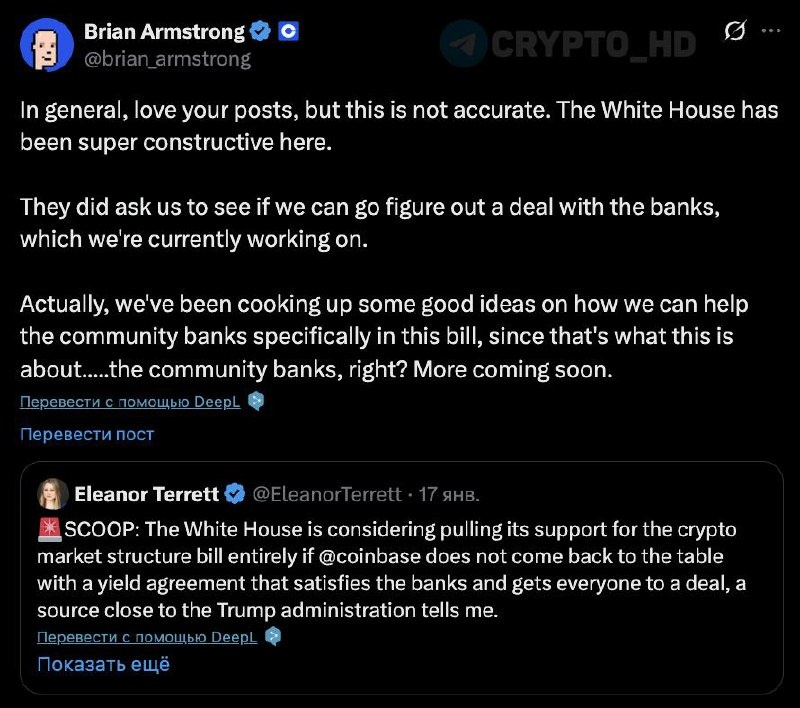The height and width of the screenshot is (708, 800).
Task: Click the Telegram icon in the CRYPTO_HD watermark
Action: 464,43
